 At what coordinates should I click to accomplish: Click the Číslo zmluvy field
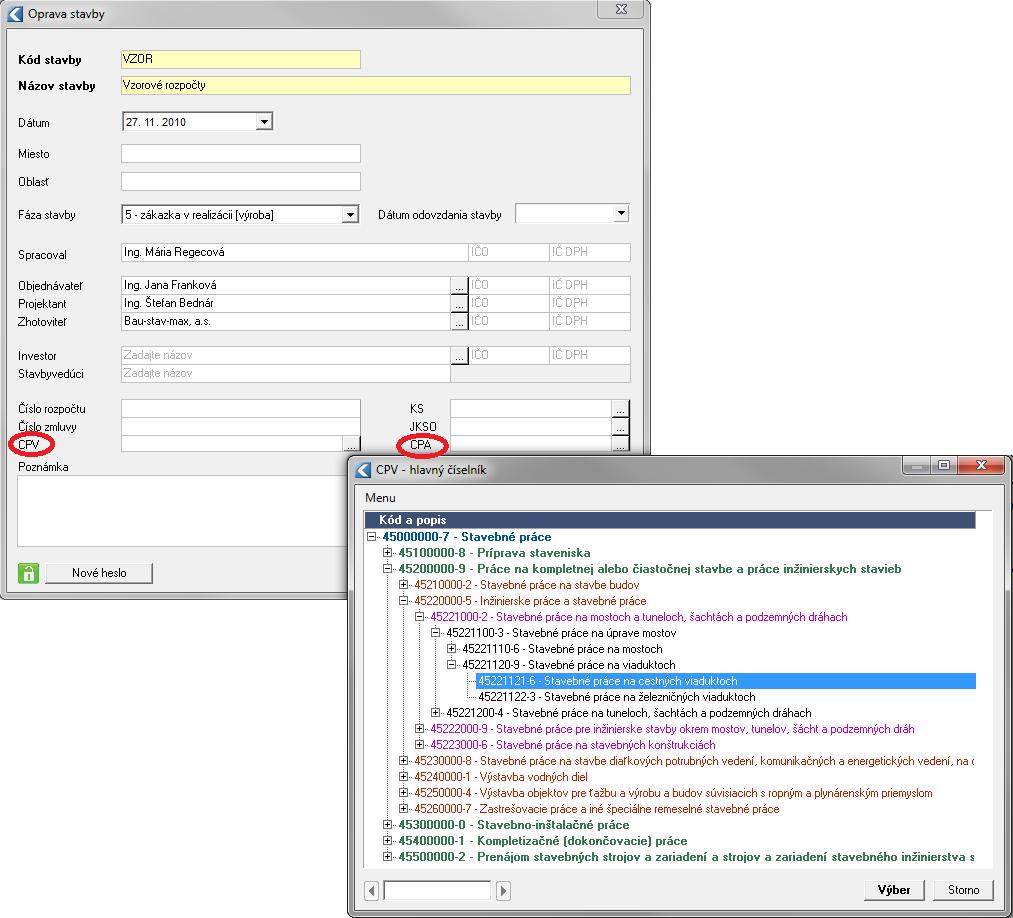point(240,427)
